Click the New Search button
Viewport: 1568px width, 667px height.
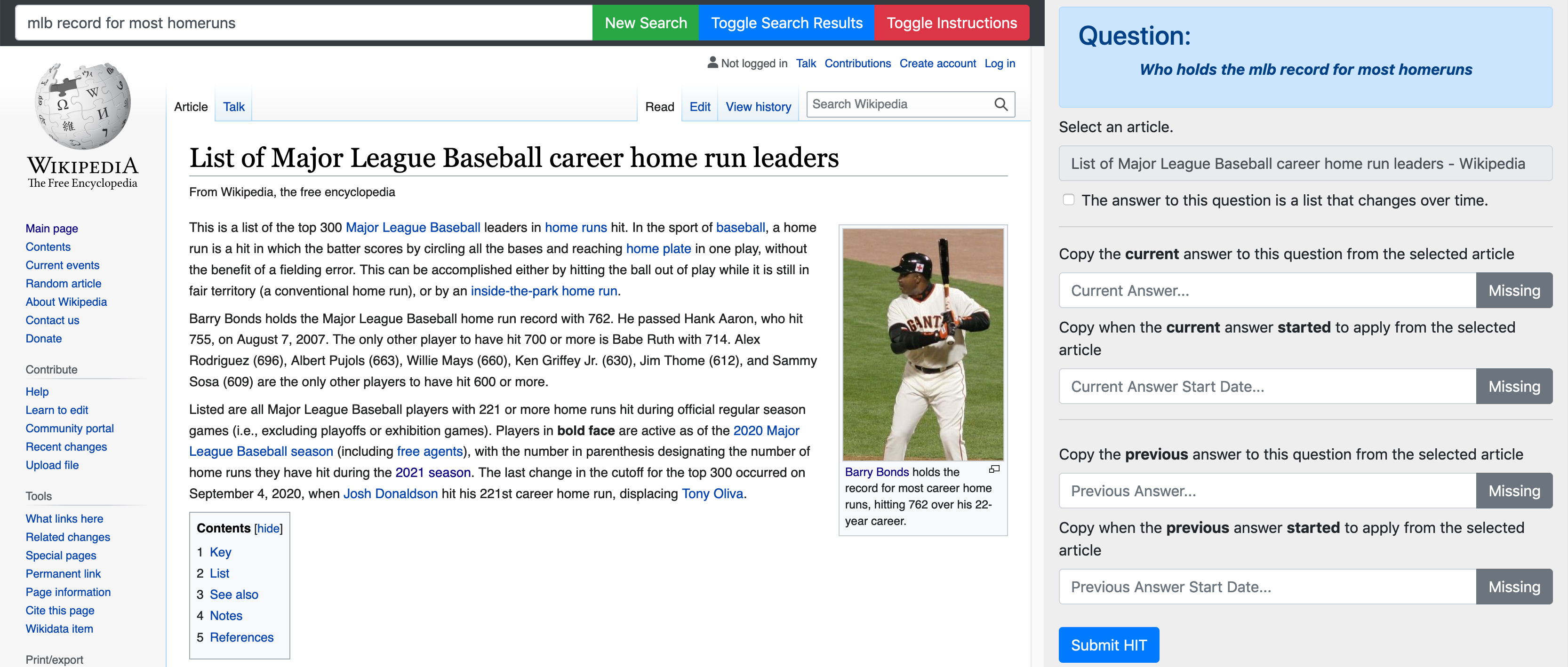(645, 23)
